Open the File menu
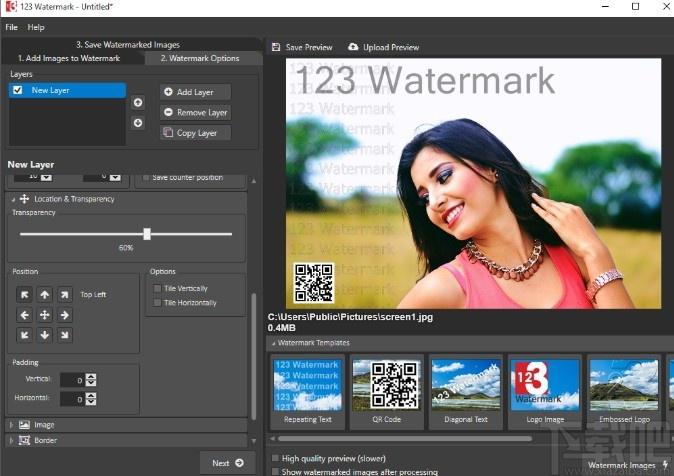The image size is (674, 476). coord(12,27)
